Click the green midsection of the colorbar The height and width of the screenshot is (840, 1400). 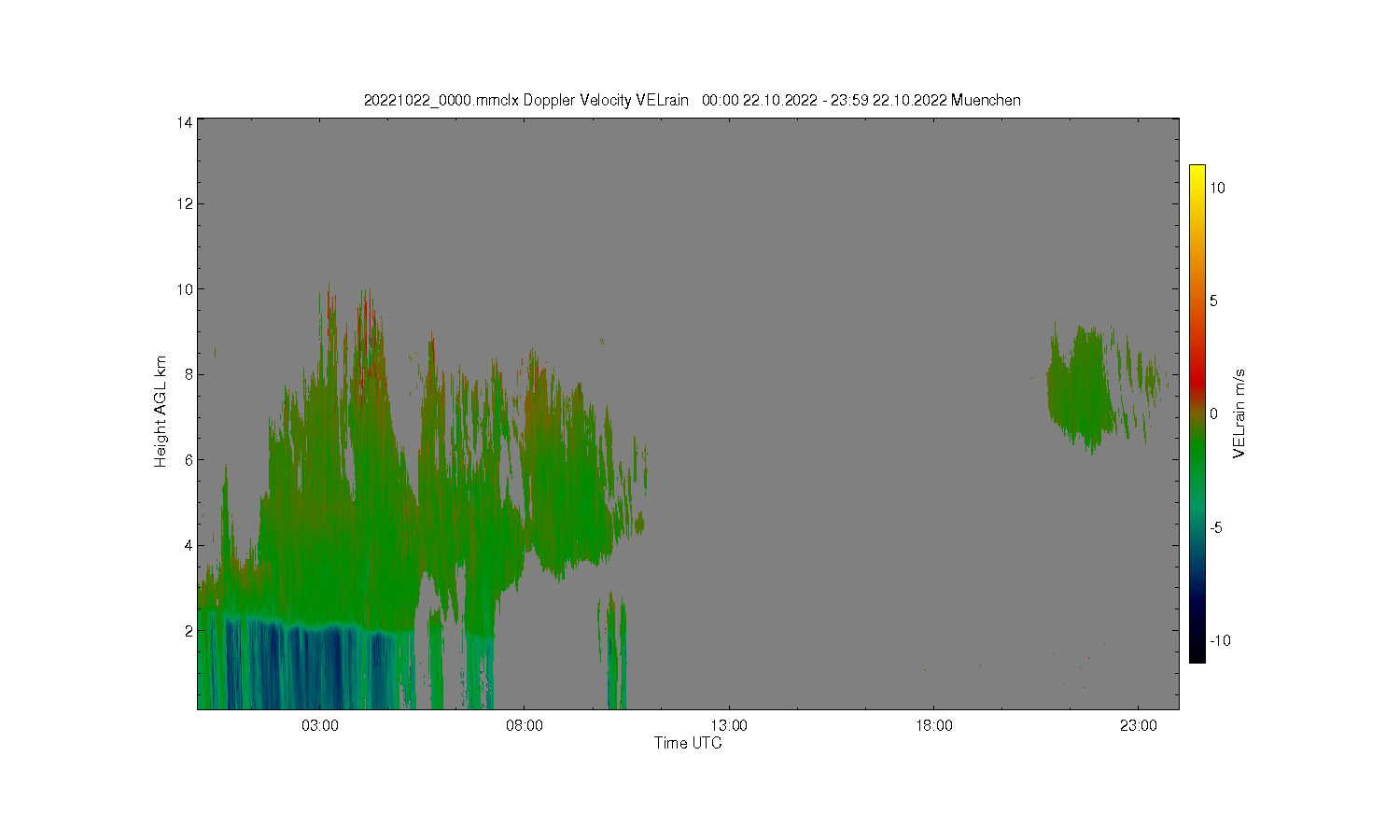[1197, 448]
